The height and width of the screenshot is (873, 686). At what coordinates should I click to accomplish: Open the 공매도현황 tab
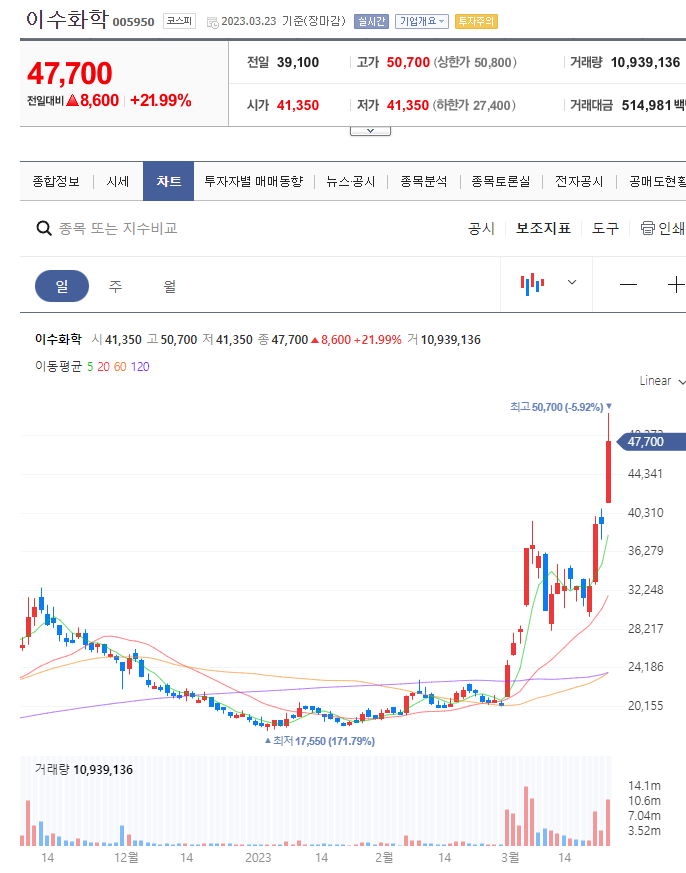(657, 182)
